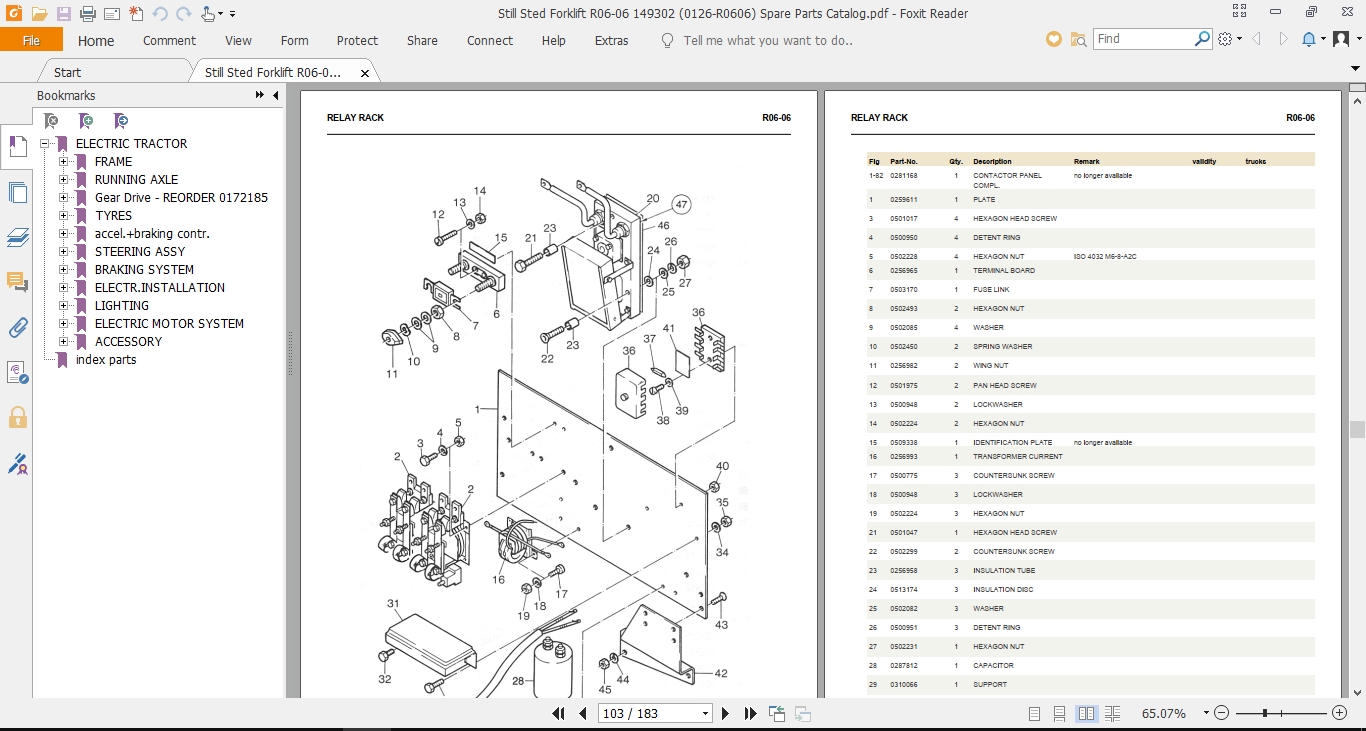1366x731 pixels.
Task: Open the Protect ribbon tab
Action: click(x=357, y=40)
